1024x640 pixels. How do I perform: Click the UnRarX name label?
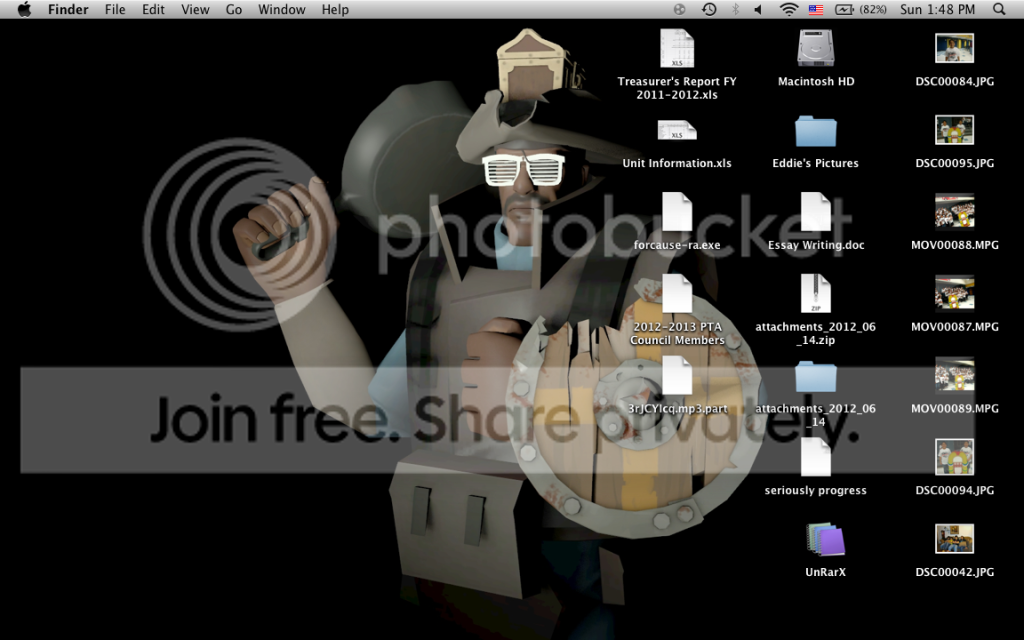click(825, 572)
